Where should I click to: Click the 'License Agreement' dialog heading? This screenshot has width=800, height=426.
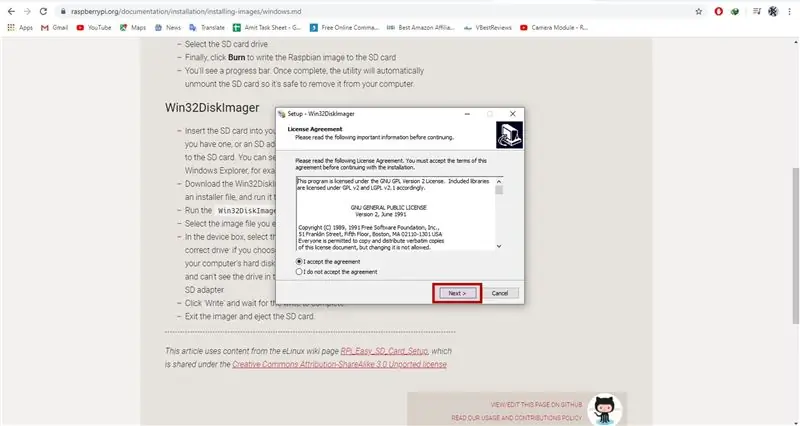tap(315, 129)
